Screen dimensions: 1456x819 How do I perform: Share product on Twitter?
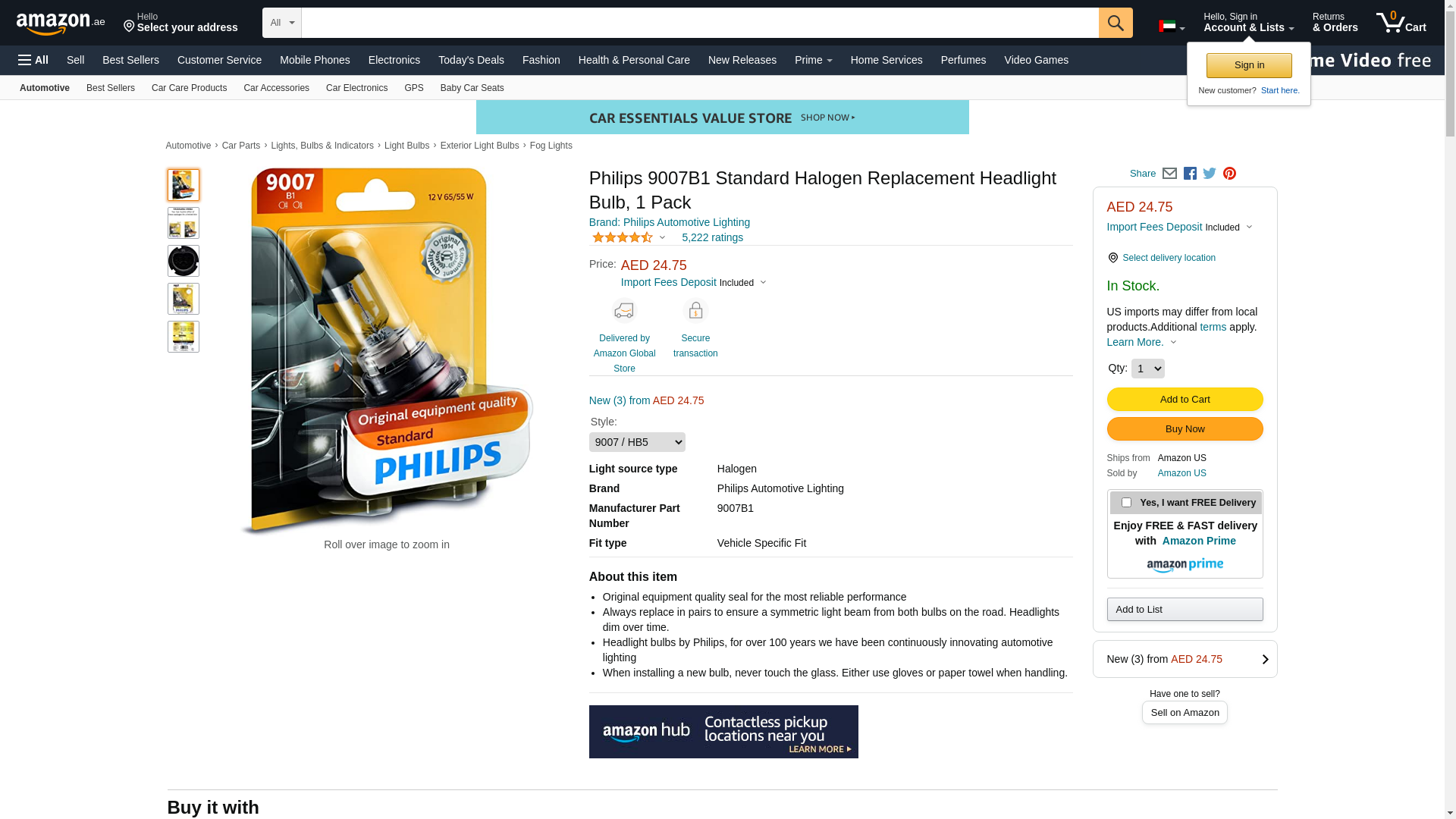[1210, 174]
